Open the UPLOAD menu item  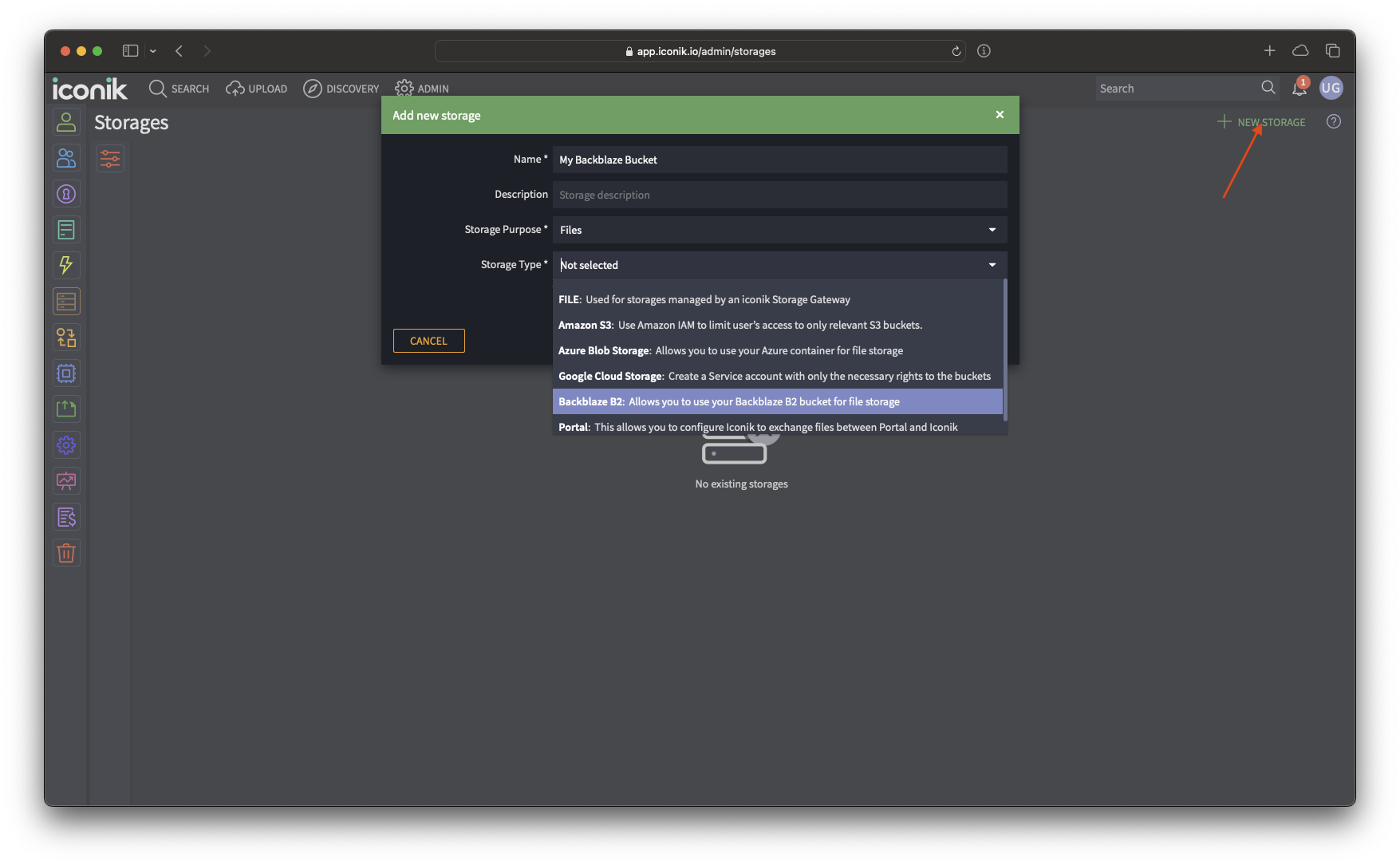pyautogui.click(x=257, y=89)
